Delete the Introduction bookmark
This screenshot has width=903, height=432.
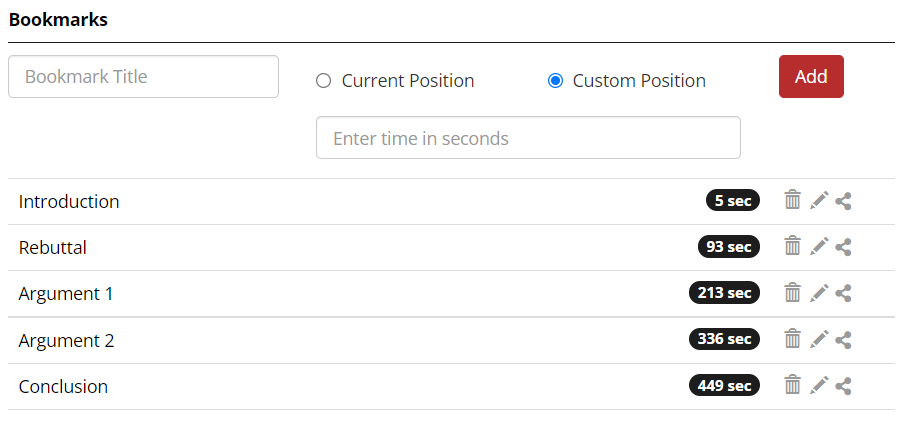pos(792,200)
